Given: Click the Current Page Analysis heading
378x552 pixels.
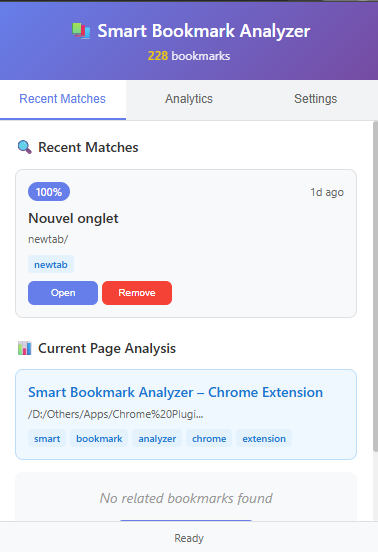Looking at the screenshot, I should [107, 348].
